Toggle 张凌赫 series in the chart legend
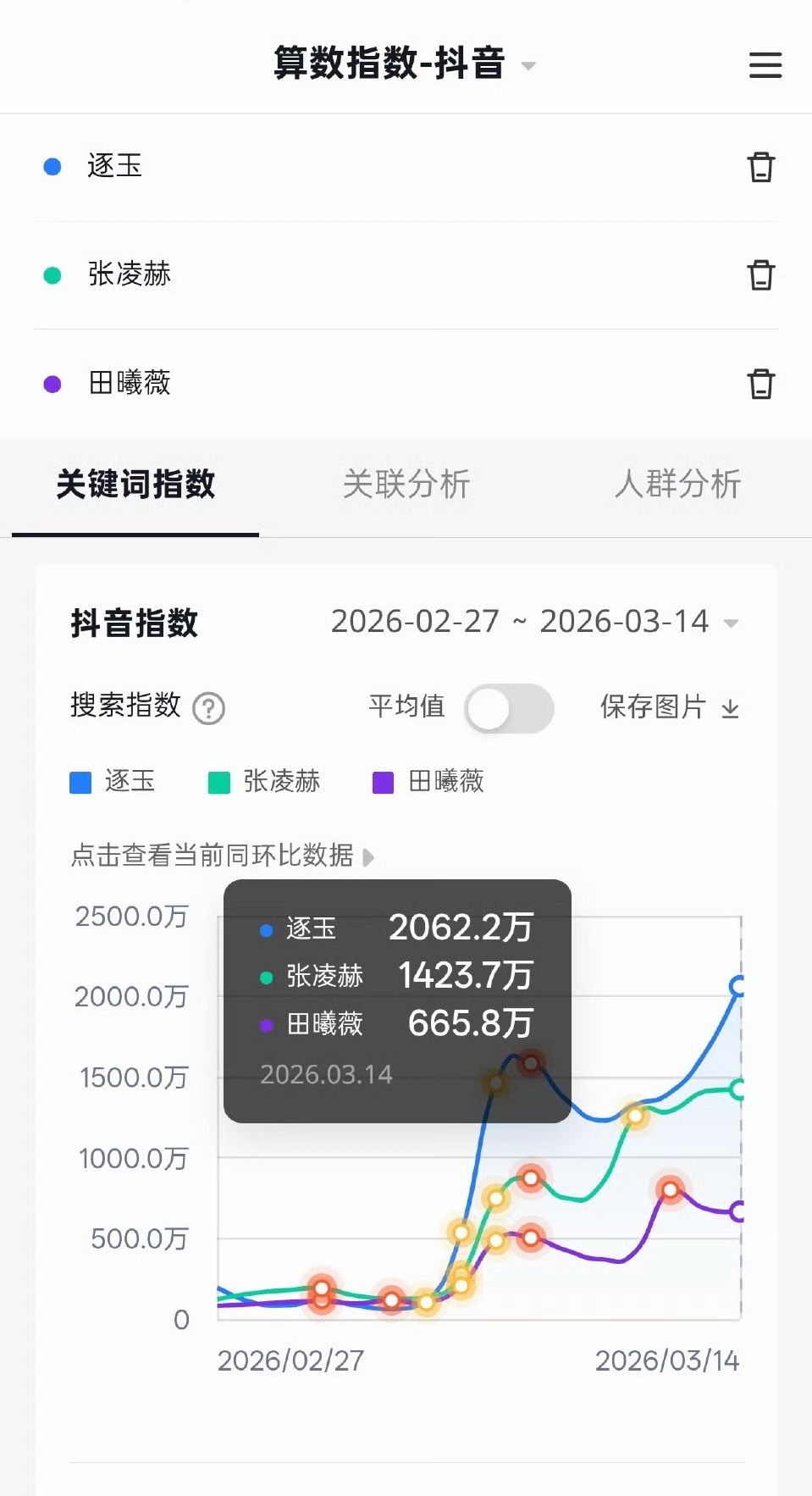 [x=264, y=781]
